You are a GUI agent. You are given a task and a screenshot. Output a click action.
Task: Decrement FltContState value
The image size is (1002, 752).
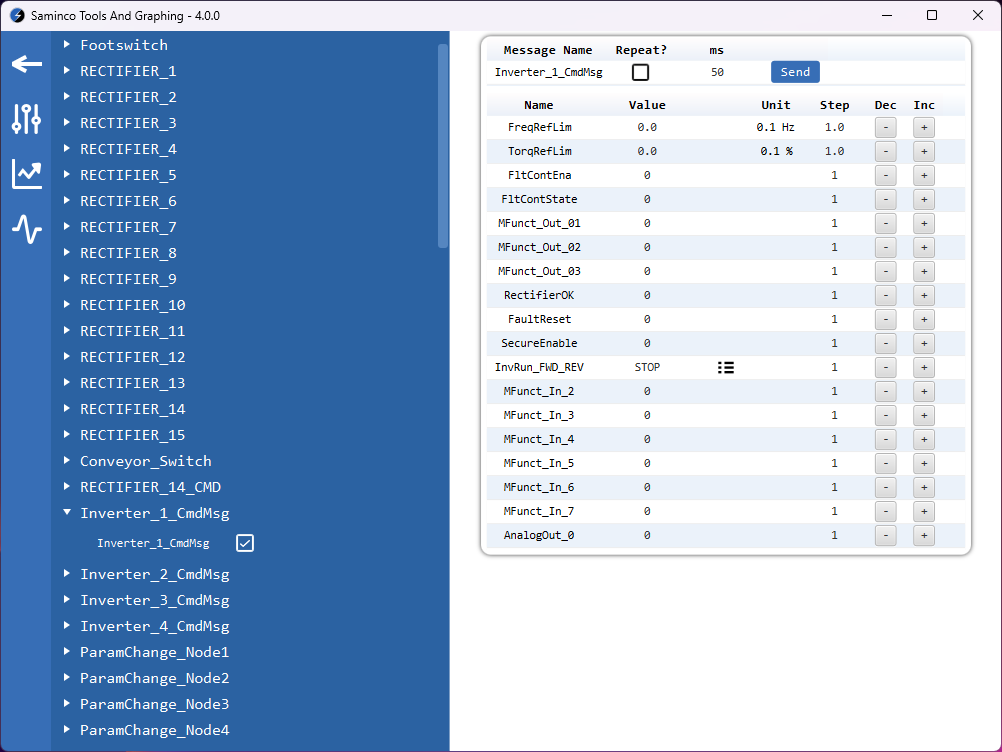[x=885, y=199]
